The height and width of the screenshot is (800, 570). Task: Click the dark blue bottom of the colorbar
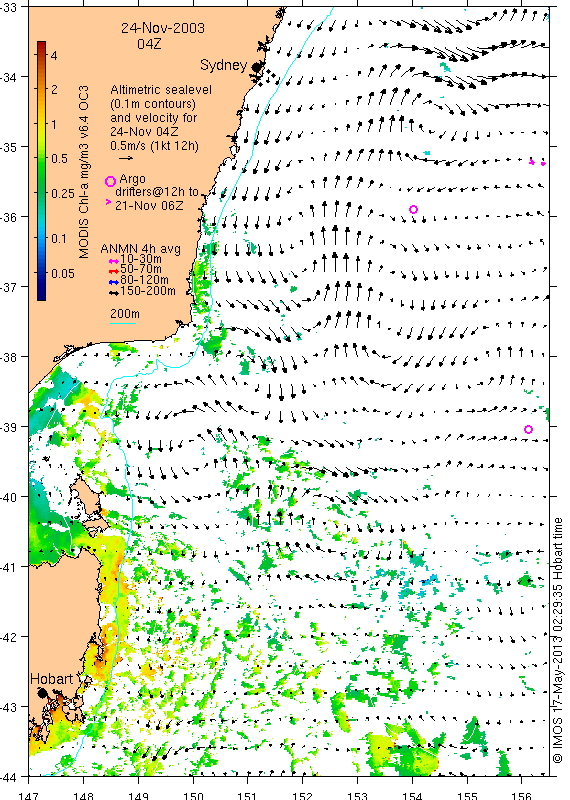coord(41,295)
